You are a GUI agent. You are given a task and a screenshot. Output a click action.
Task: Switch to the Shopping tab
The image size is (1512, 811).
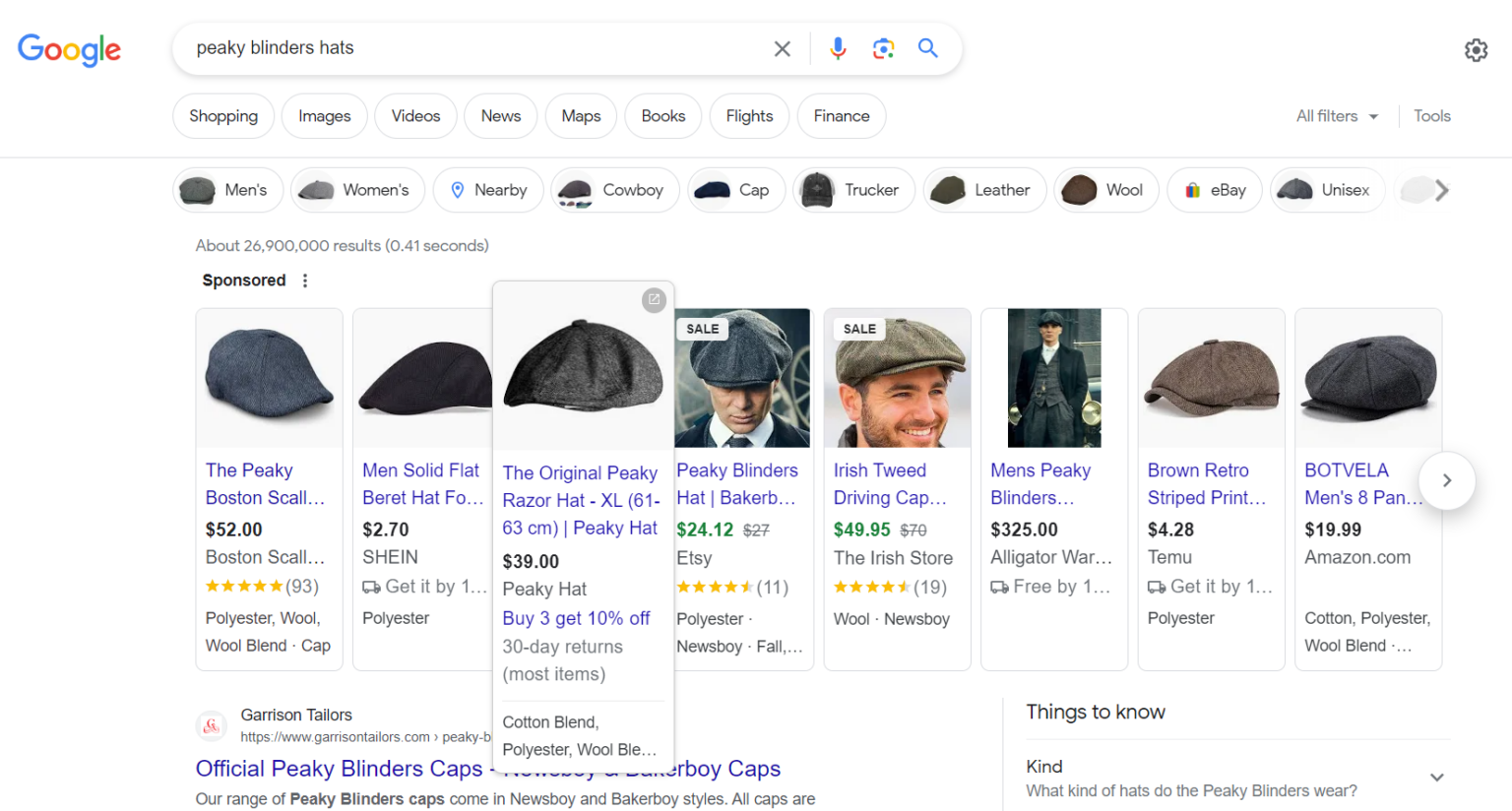pos(222,115)
